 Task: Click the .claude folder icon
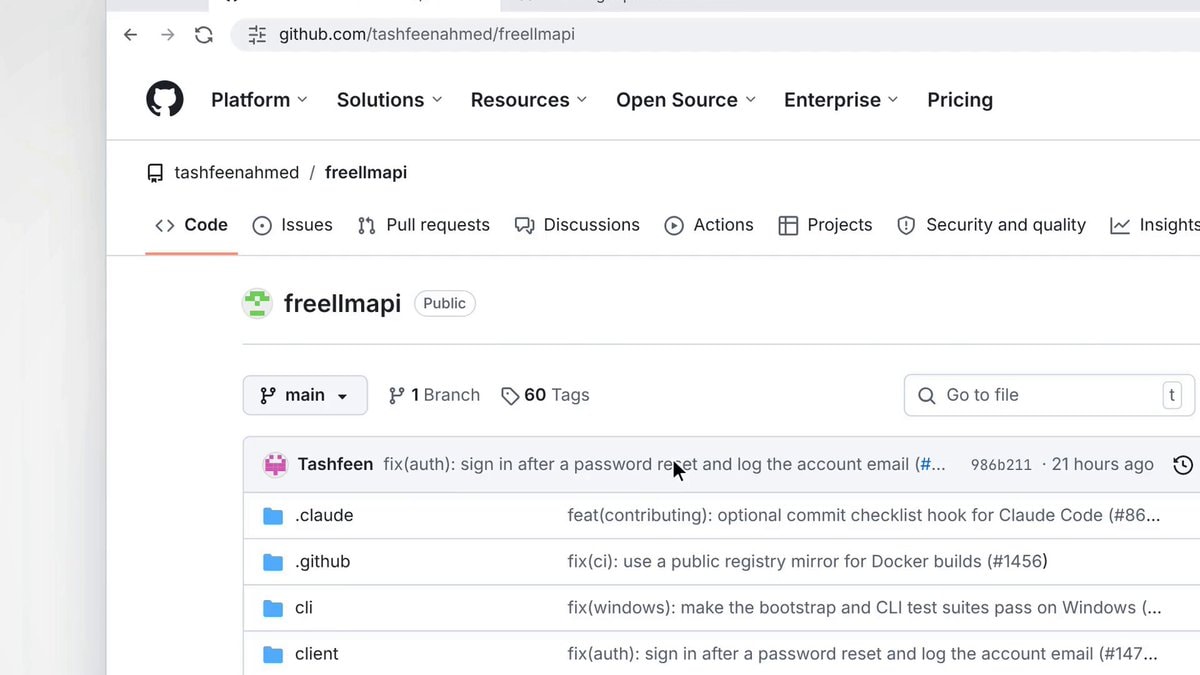273,516
